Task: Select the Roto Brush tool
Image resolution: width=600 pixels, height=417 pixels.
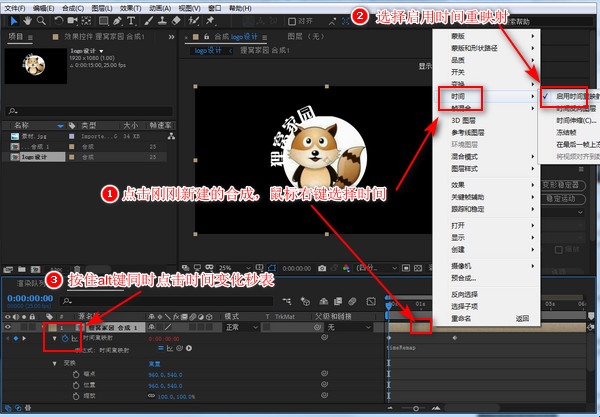Action: tap(194, 21)
